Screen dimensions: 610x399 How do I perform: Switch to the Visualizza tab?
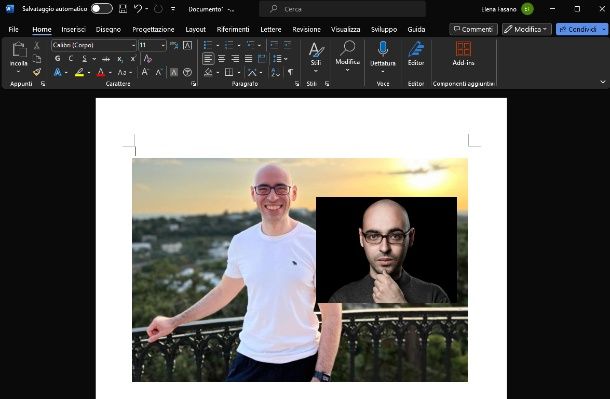pos(345,29)
